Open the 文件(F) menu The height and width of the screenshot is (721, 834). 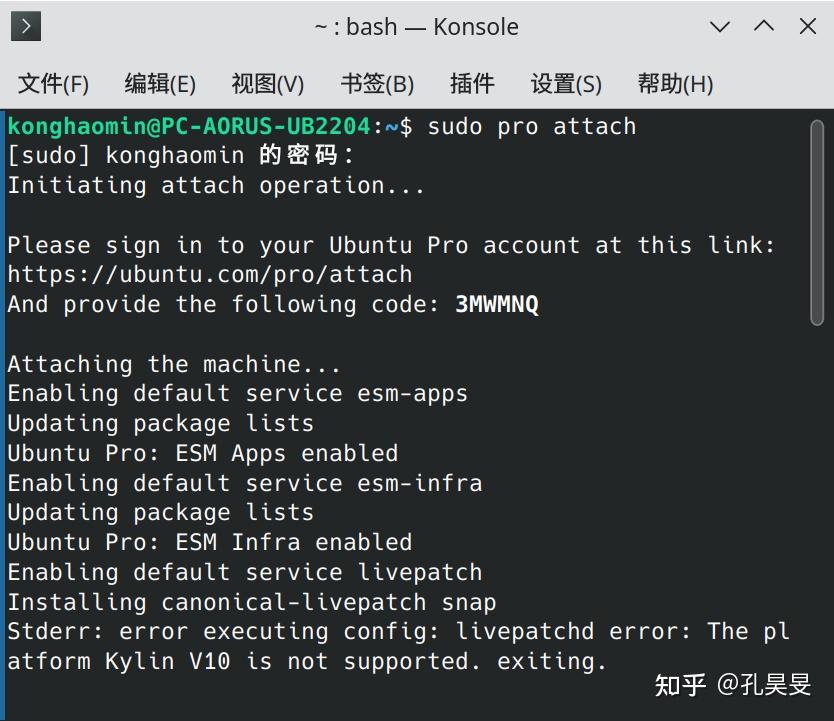(53, 84)
